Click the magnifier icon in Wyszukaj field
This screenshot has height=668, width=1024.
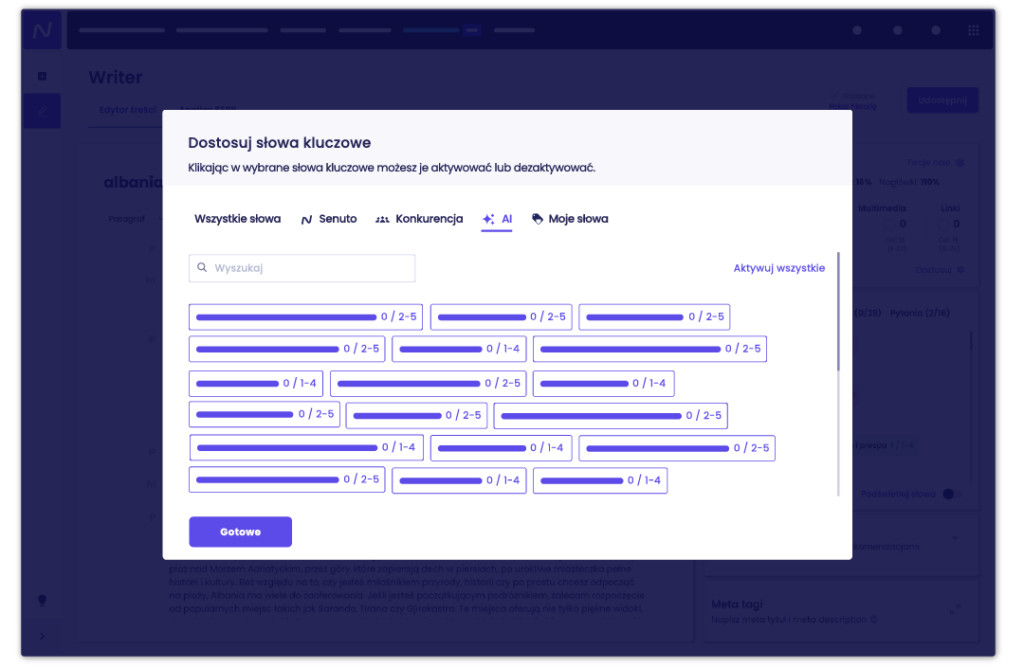[203, 268]
